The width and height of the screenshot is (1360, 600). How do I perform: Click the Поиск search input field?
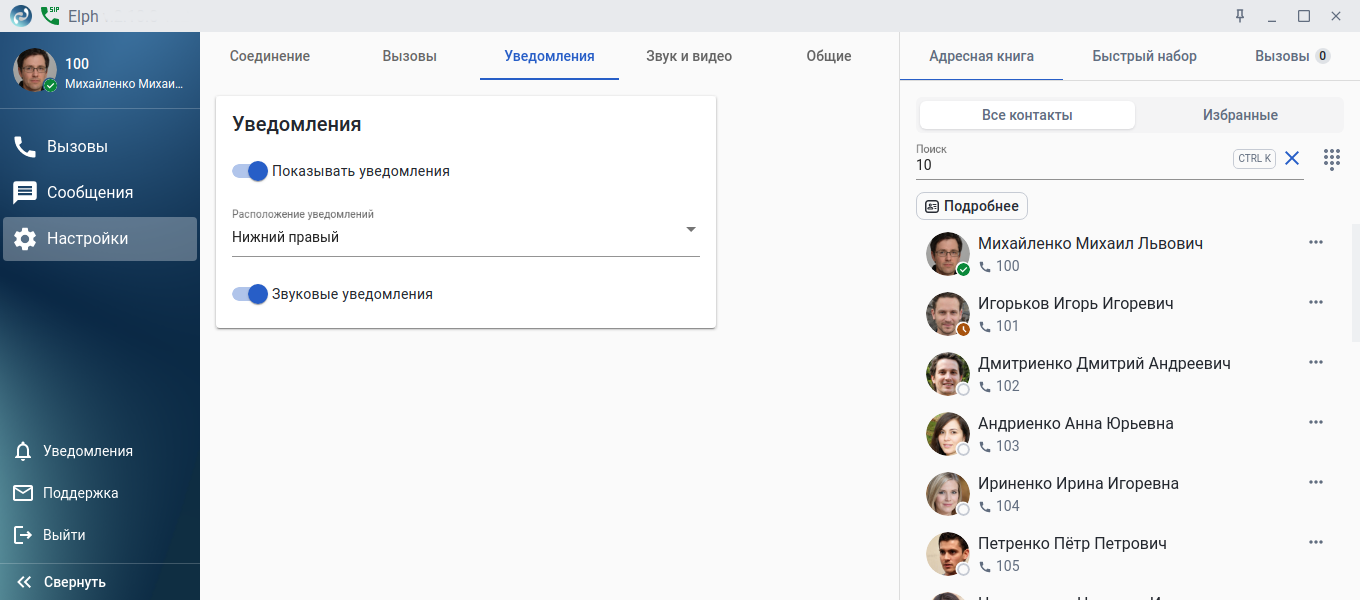coord(1070,165)
